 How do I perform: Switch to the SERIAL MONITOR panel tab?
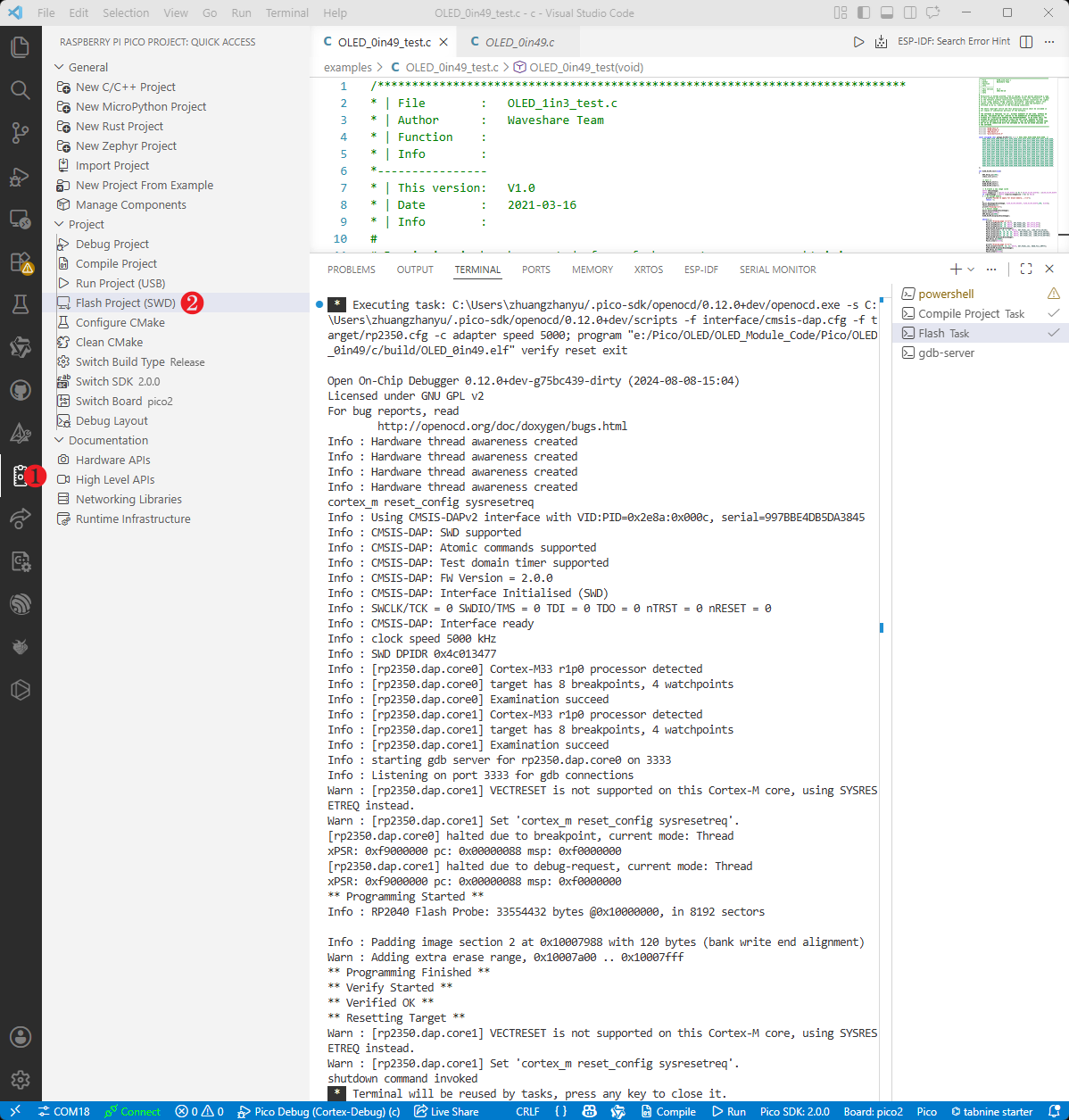pyautogui.click(x=777, y=270)
